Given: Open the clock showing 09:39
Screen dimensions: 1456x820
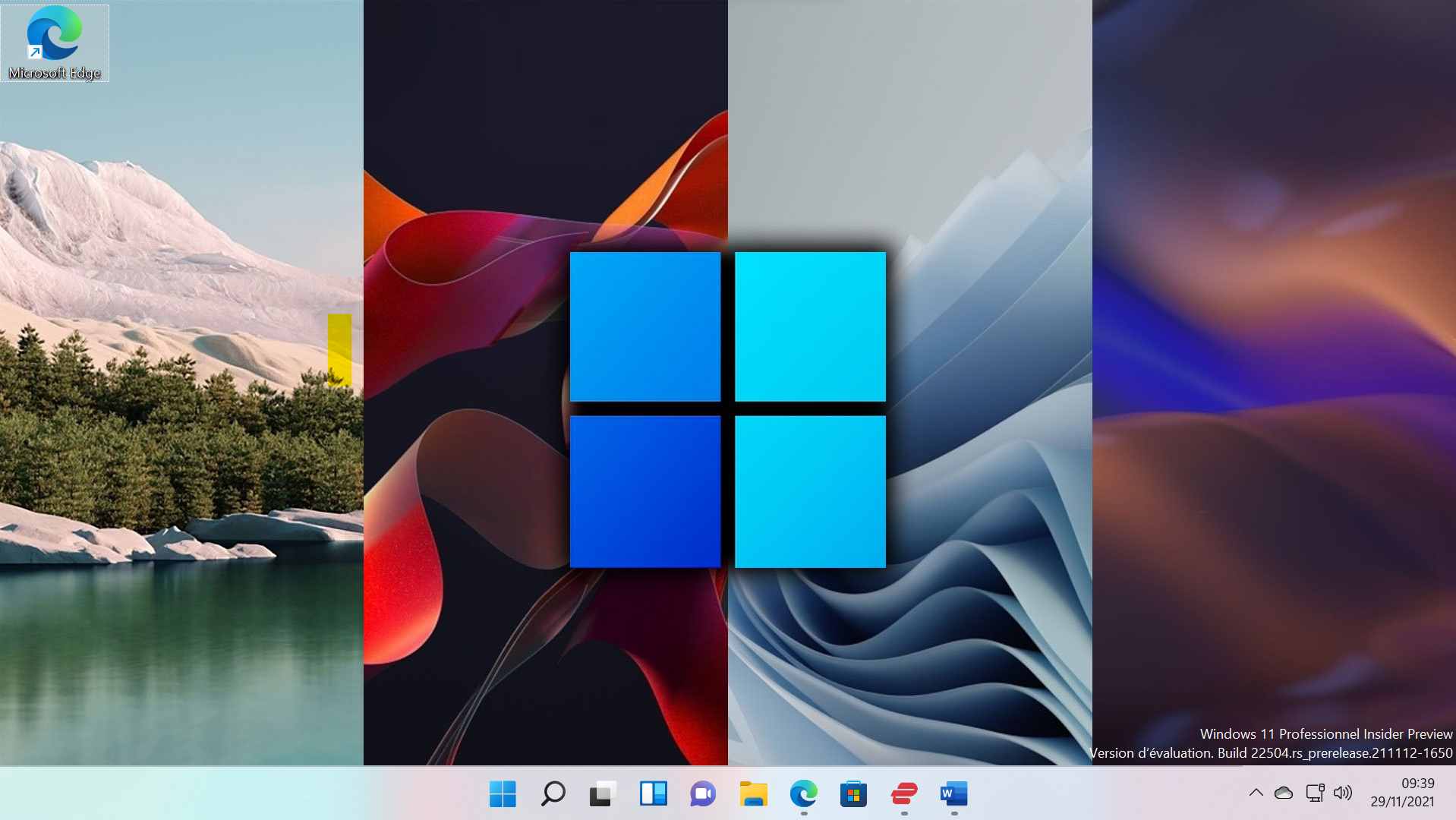Looking at the screenshot, I should coord(1402,793).
